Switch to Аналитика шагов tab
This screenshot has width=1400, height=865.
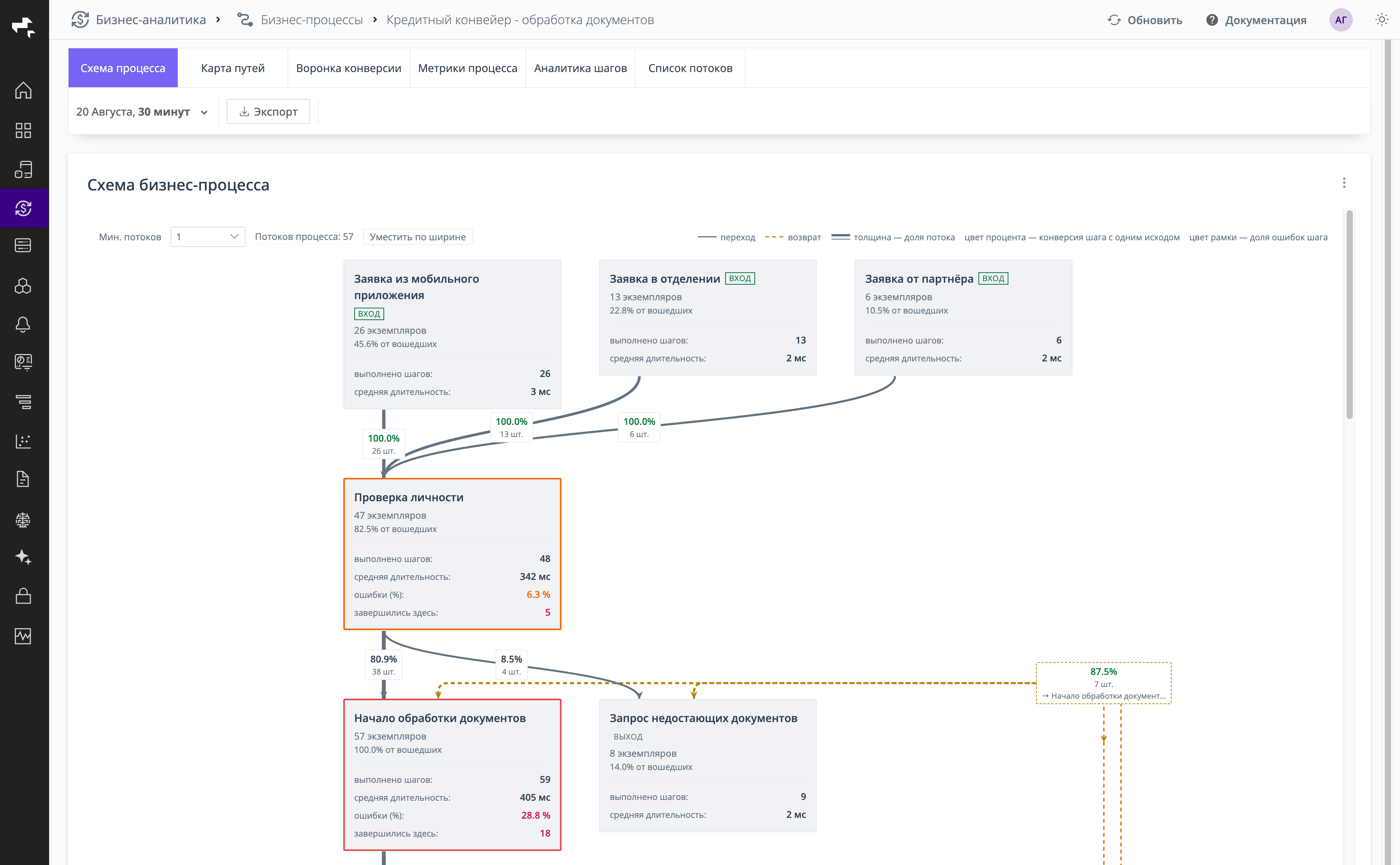click(x=580, y=68)
